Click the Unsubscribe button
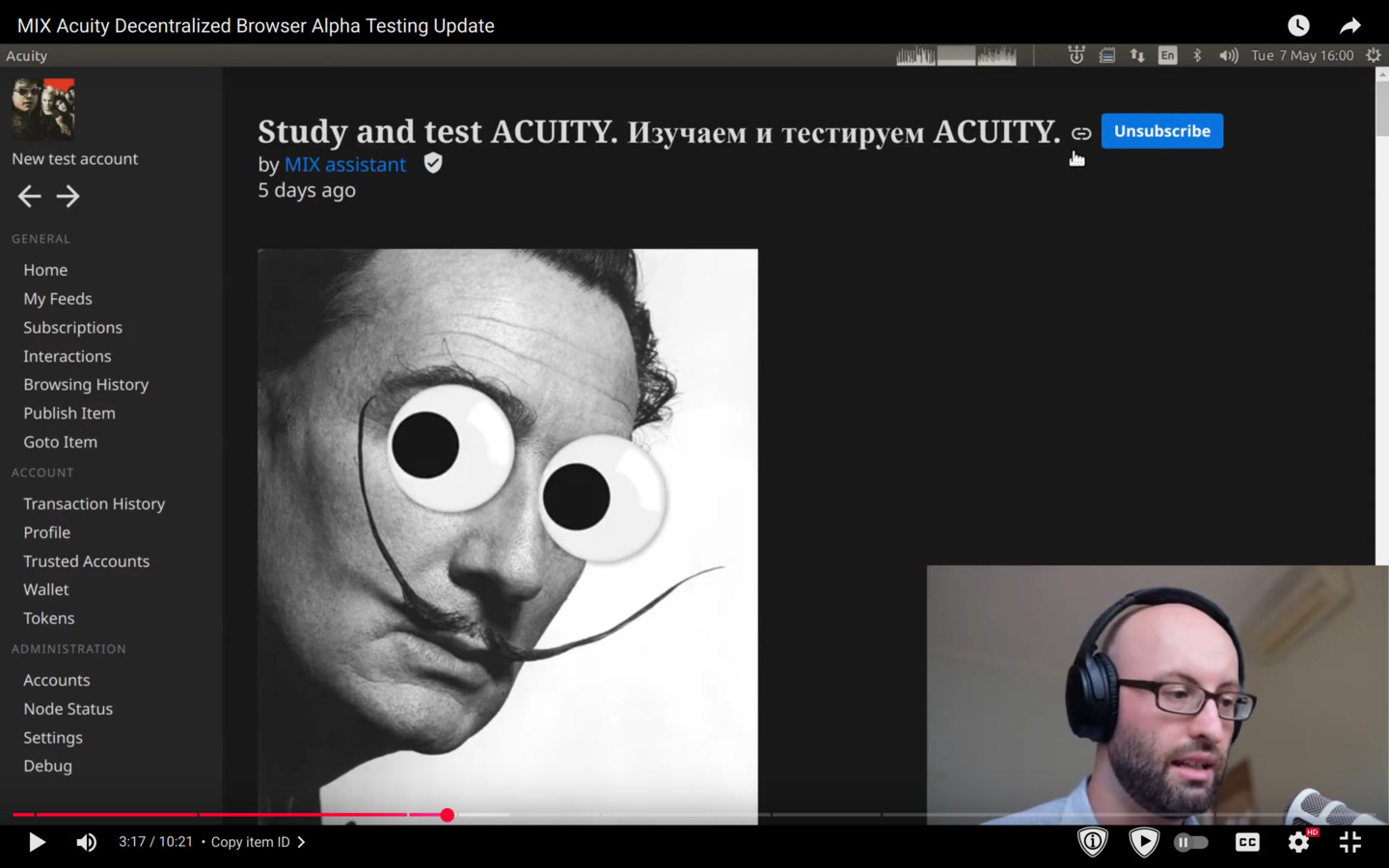This screenshot has width=1389, height=868. pyautogui.click(x=1161, y=131)
